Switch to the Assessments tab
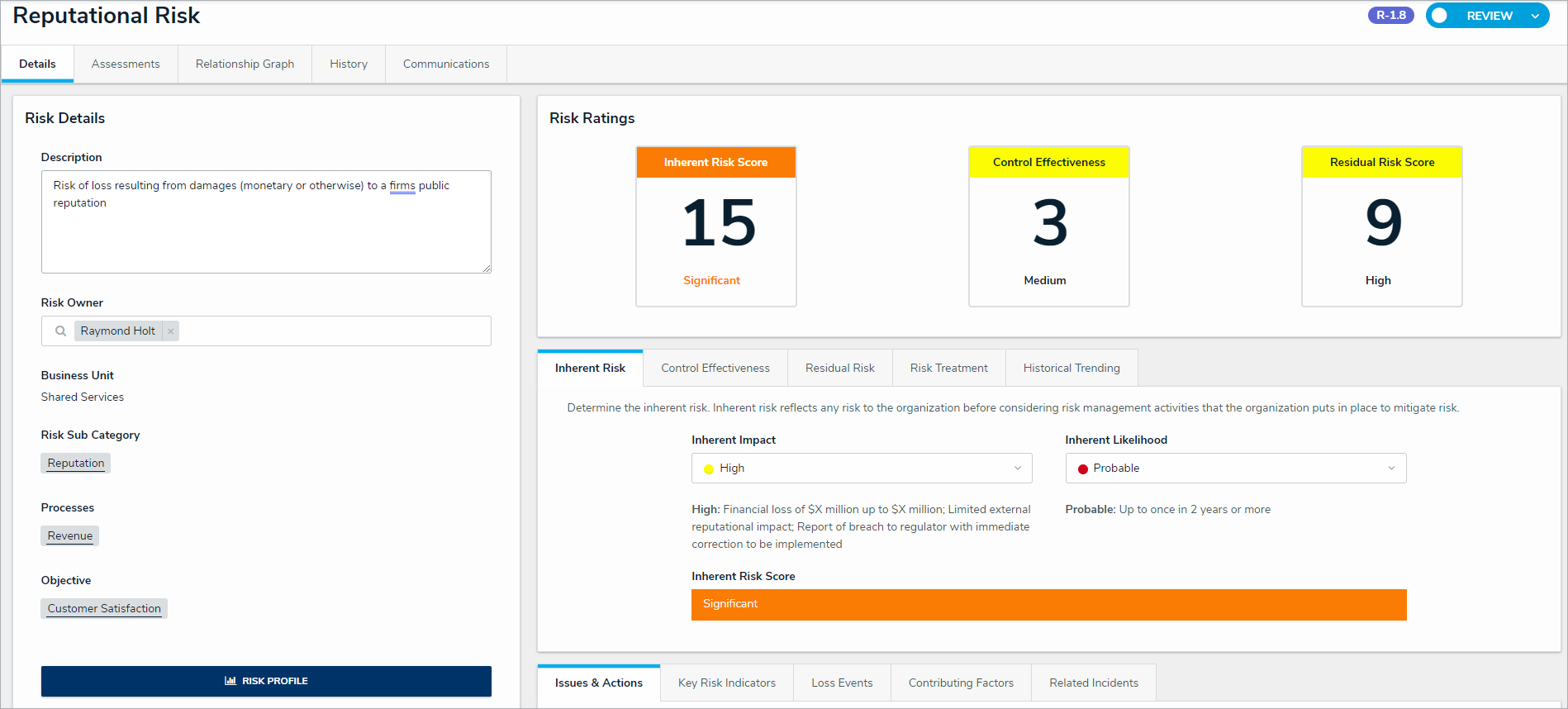This screenshot has width=1568, height=709. click(x=126, y=64)
